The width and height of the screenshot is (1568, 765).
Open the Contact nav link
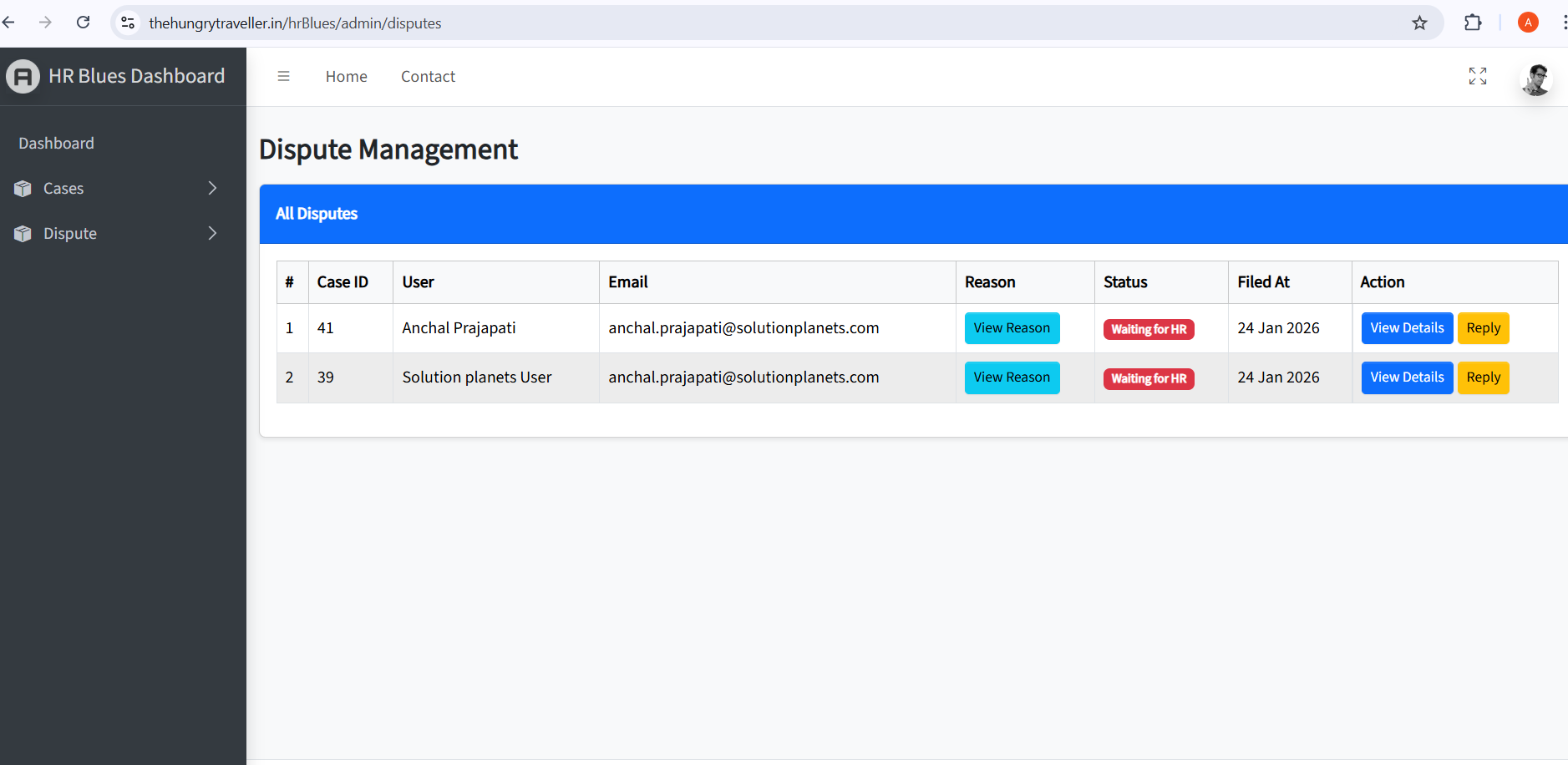[x=428, y=77]
